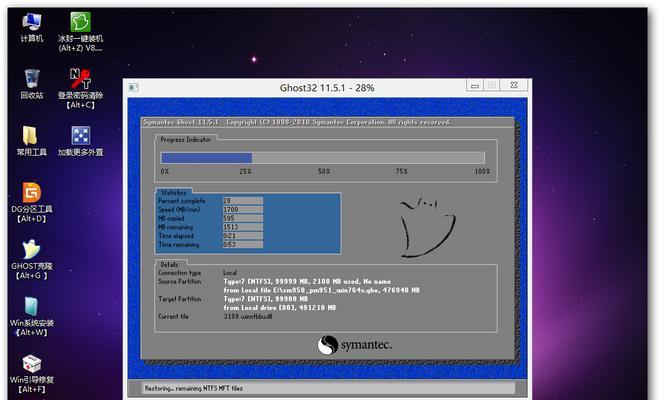This screenshot has height=400, width=660.
Task: Open the 回收站 recycle bin icon
Action: coord(32,84)
